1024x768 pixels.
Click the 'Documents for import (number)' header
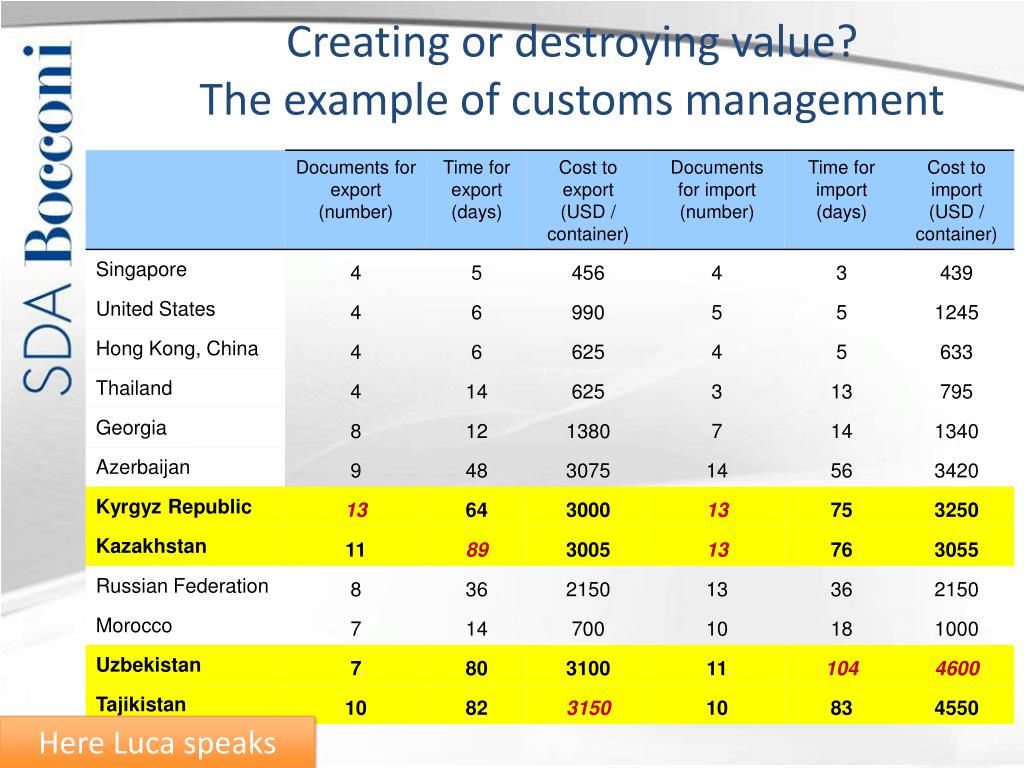pos(717,190)
